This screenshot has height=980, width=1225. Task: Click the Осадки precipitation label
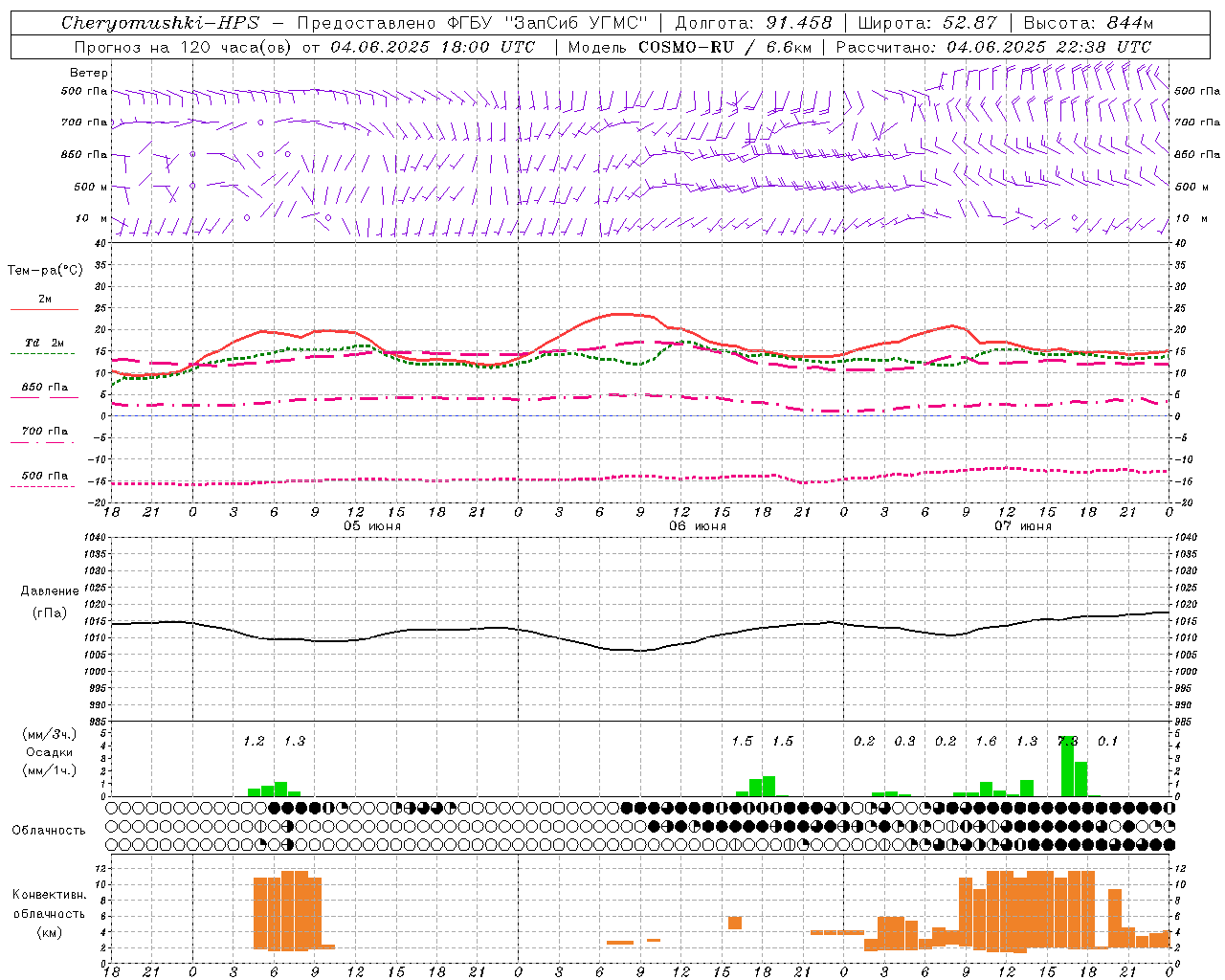point(49,752)
